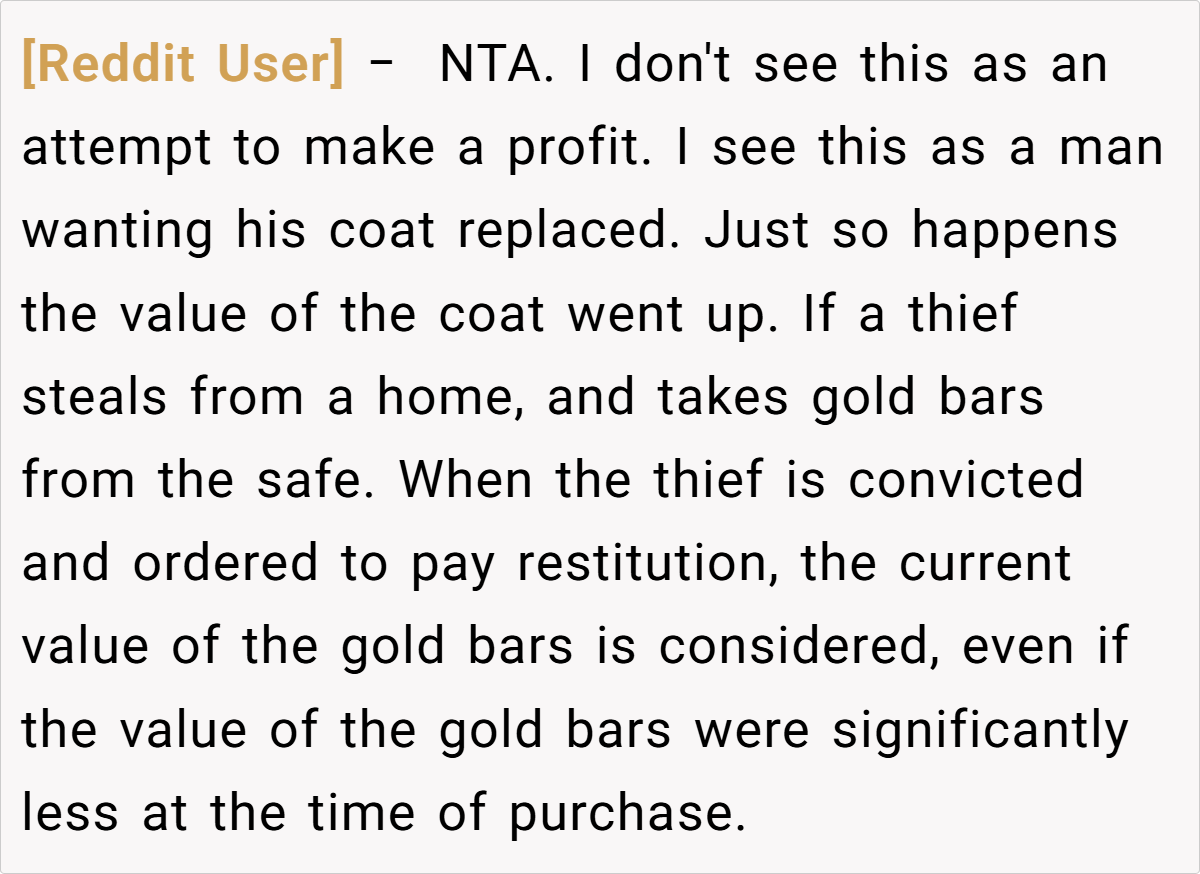Click the word "wanting" in the comment
The height and width of the screenshot is (874, 1200).
[x=117, y=231]
